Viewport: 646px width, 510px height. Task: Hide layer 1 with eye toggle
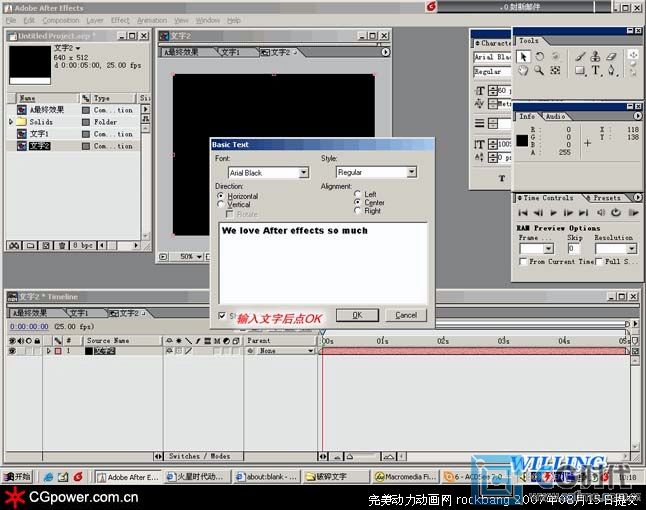(12, 351)
